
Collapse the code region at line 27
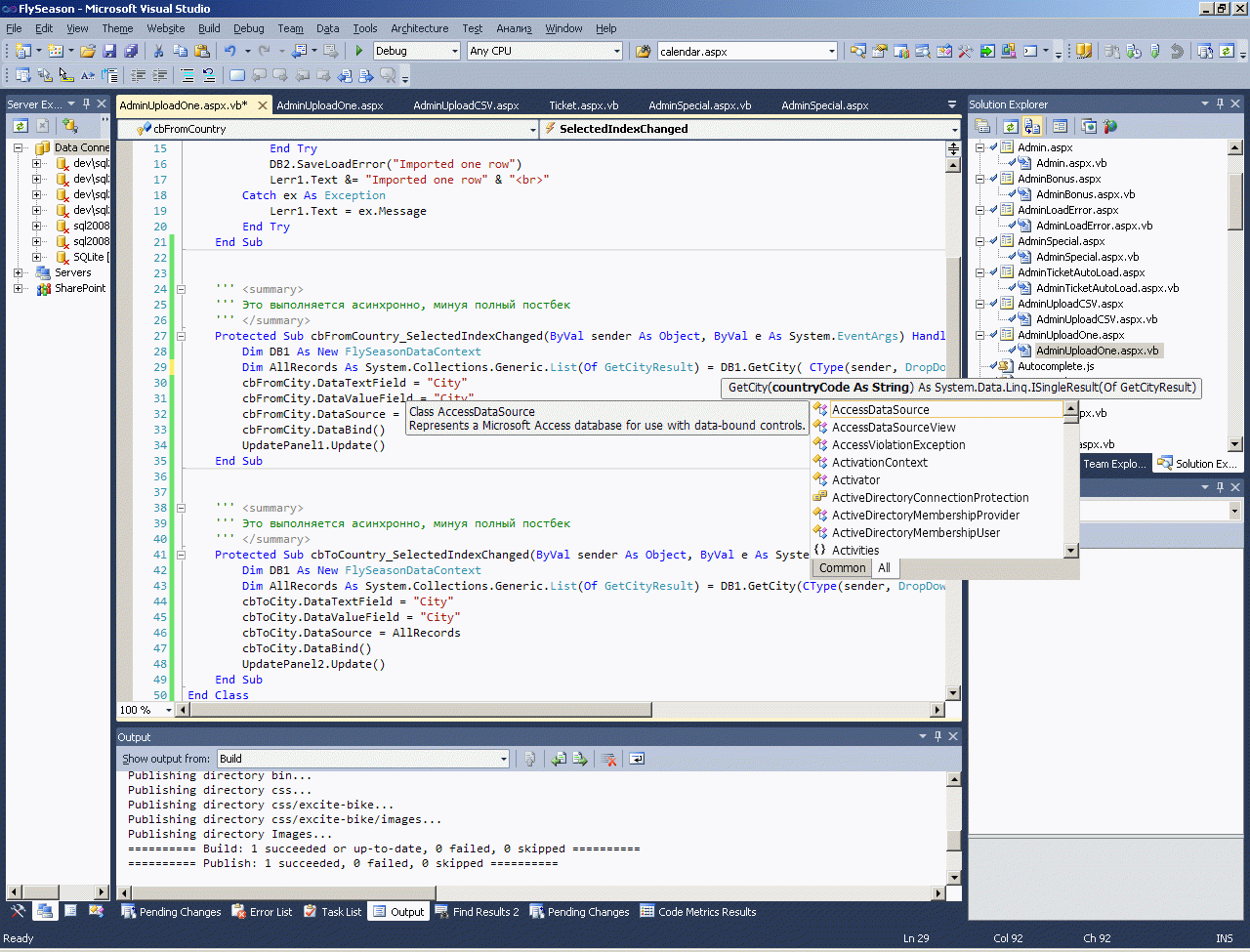click(x=181, y=336)
